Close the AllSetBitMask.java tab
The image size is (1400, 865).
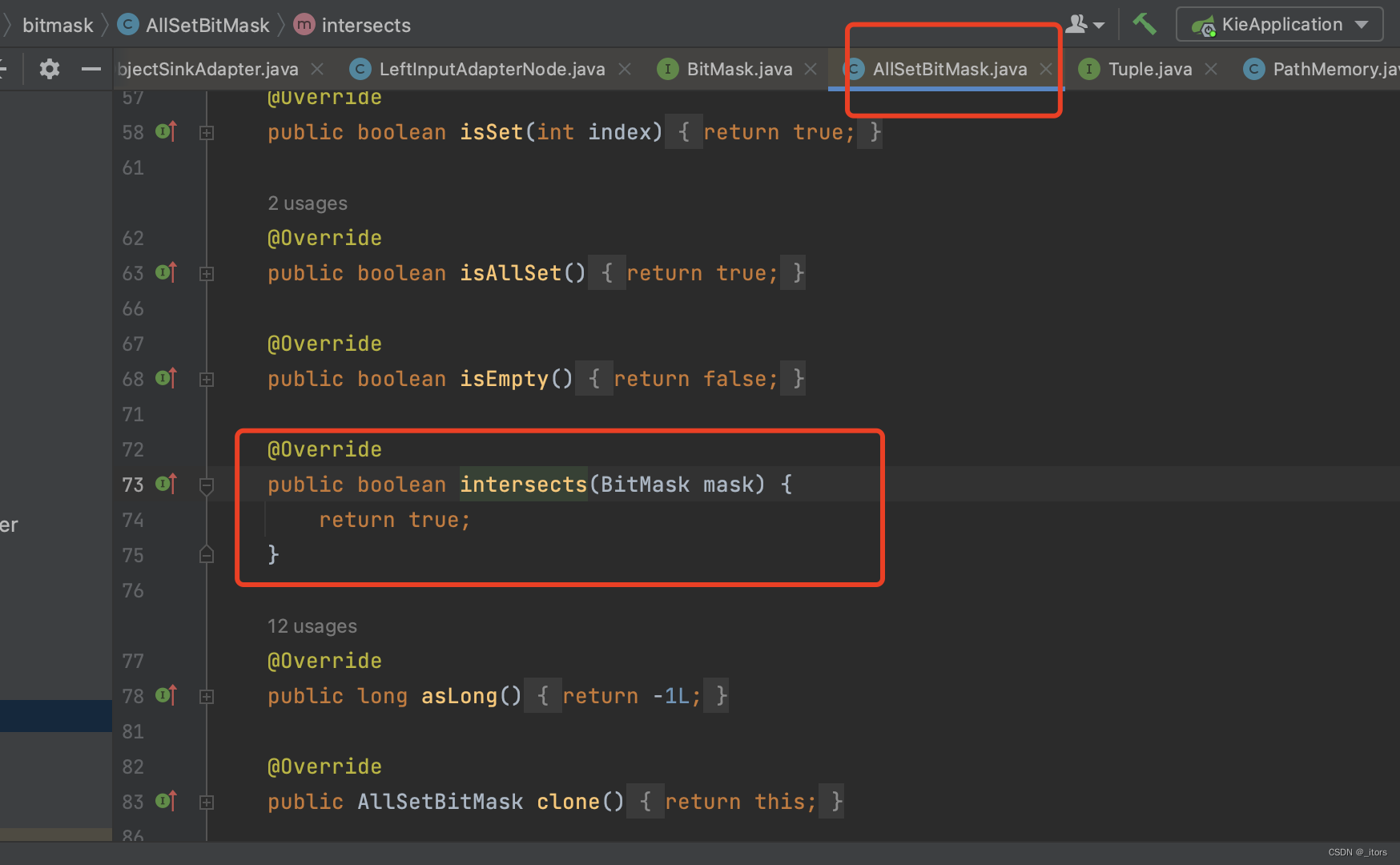click(1046, 69)
